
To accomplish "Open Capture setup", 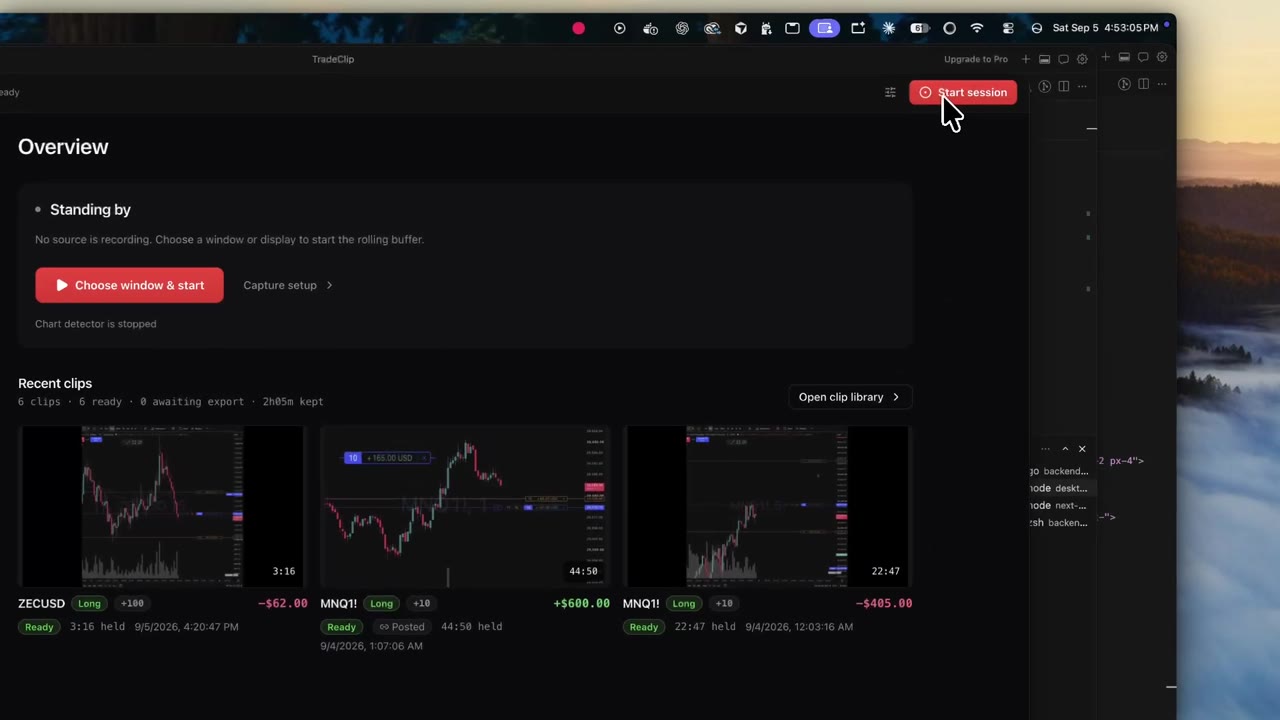I will (x=288, y=285).
